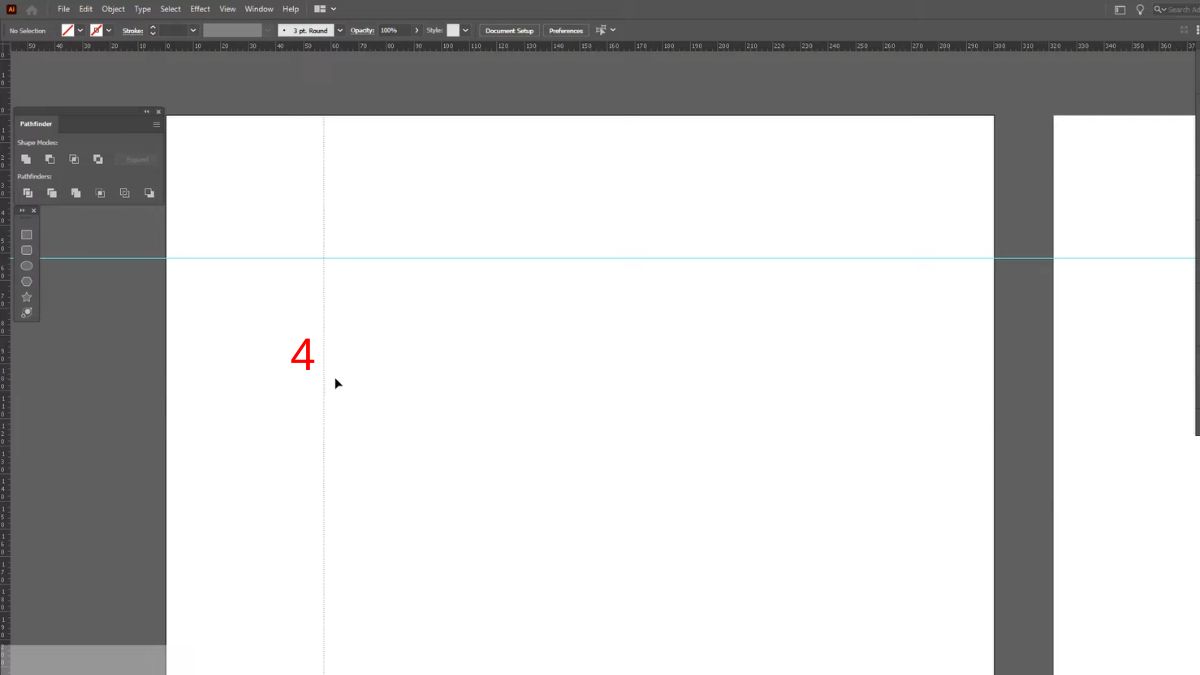
Task: Click the Crop pathfinder icon
Action: click(100, 193)
